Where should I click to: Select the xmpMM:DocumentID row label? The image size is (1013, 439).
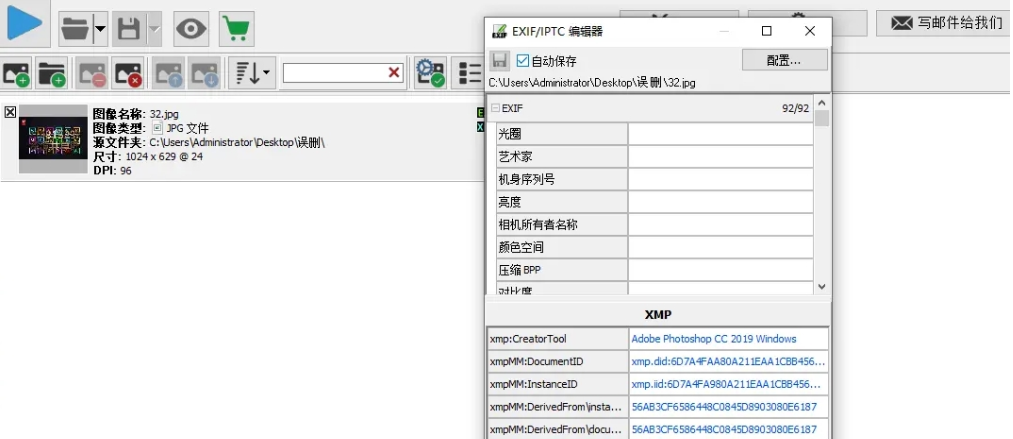click(x=558, y=362)
